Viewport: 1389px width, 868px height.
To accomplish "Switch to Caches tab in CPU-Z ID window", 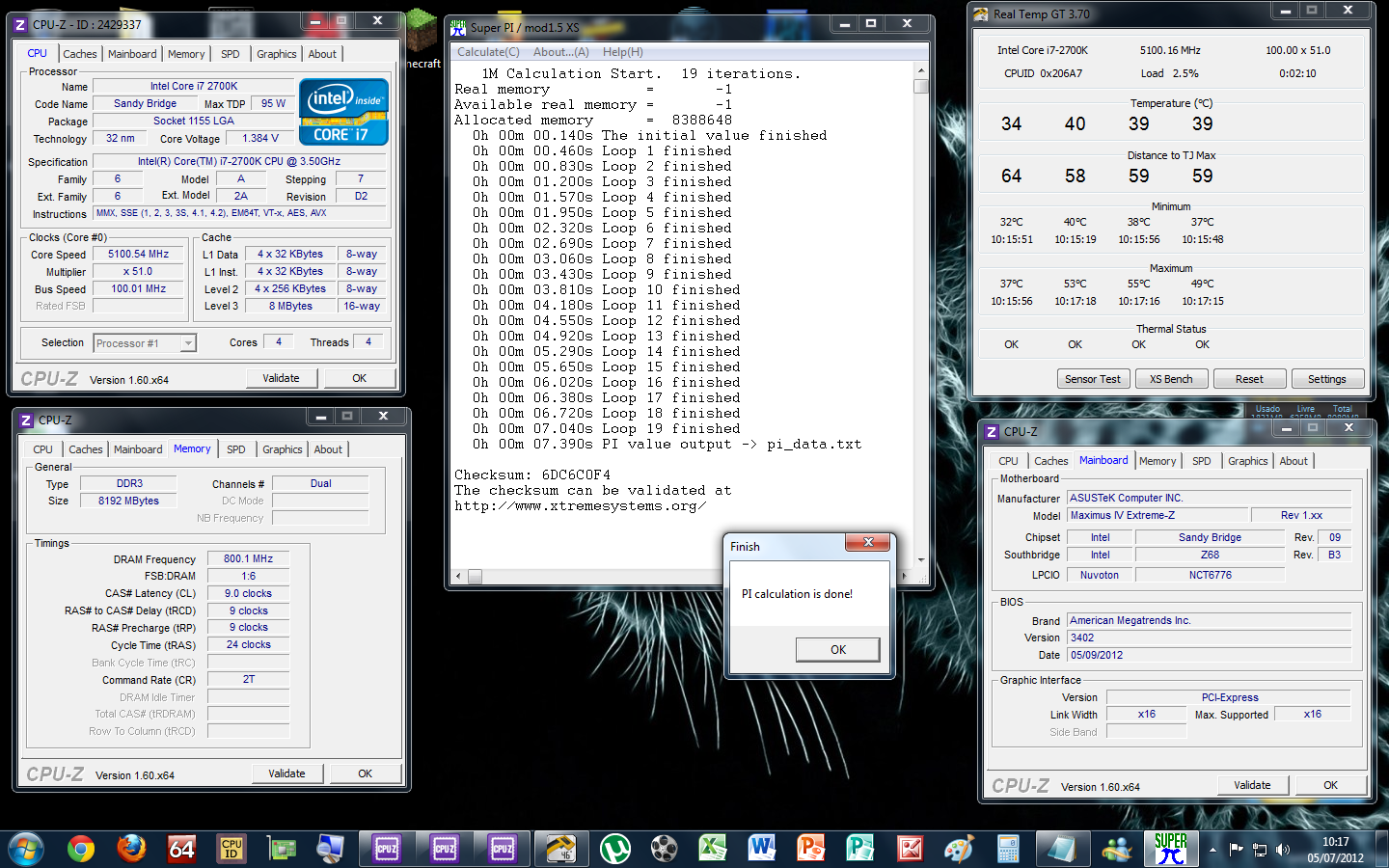I will 80,54.
